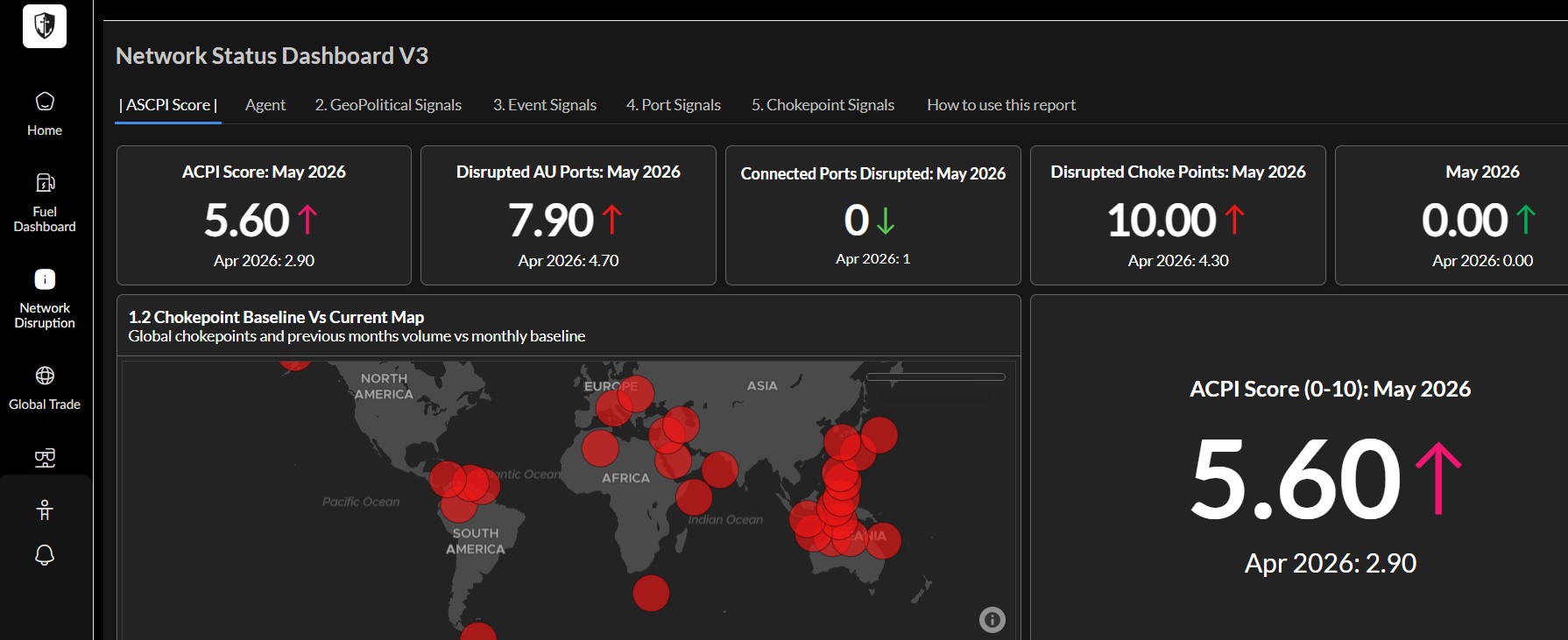The height and width of the screenshot is (640, 1568).
Task: Click the red marker below South America
Action: 478,632
